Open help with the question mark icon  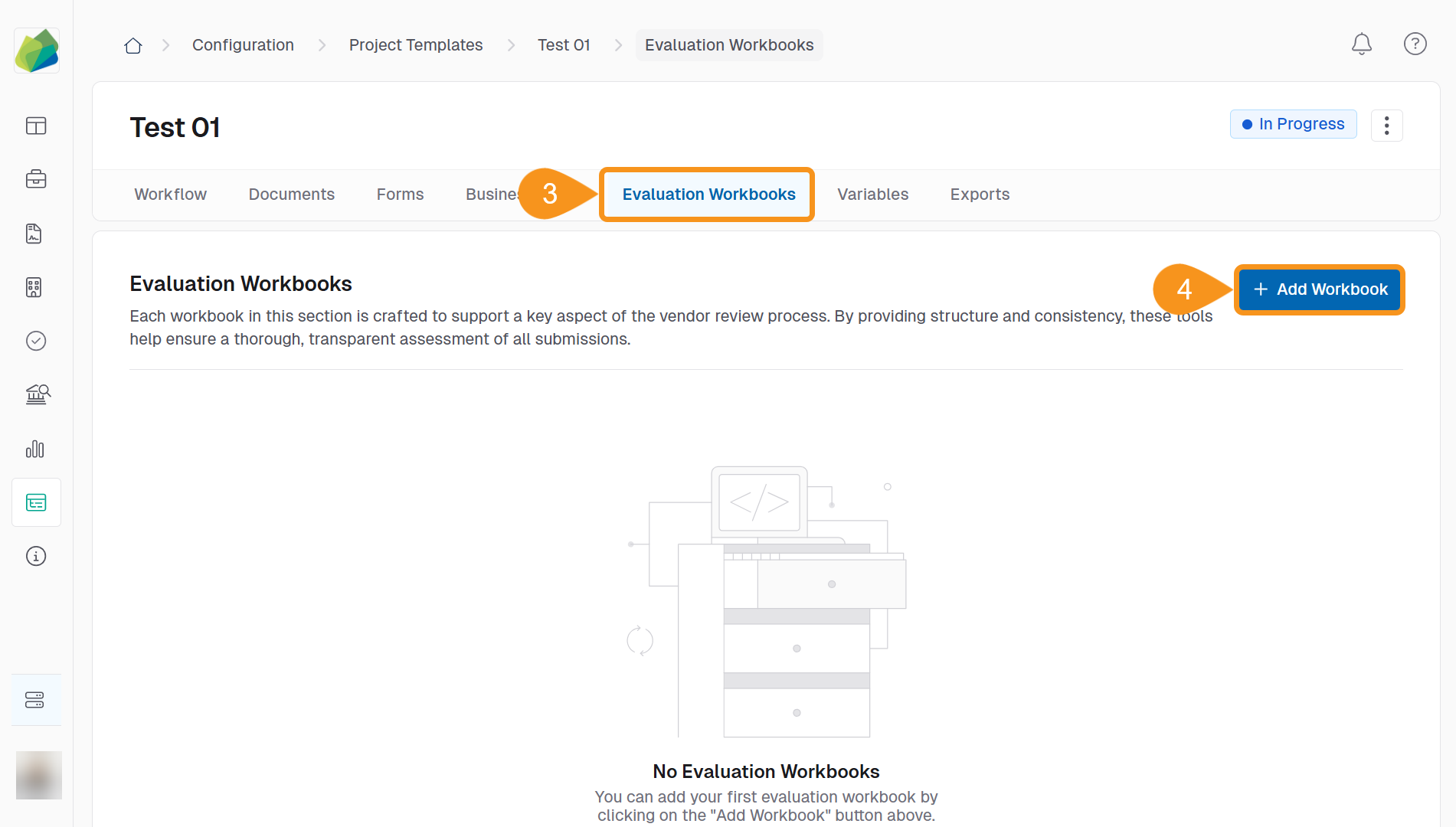(1415, 44)
